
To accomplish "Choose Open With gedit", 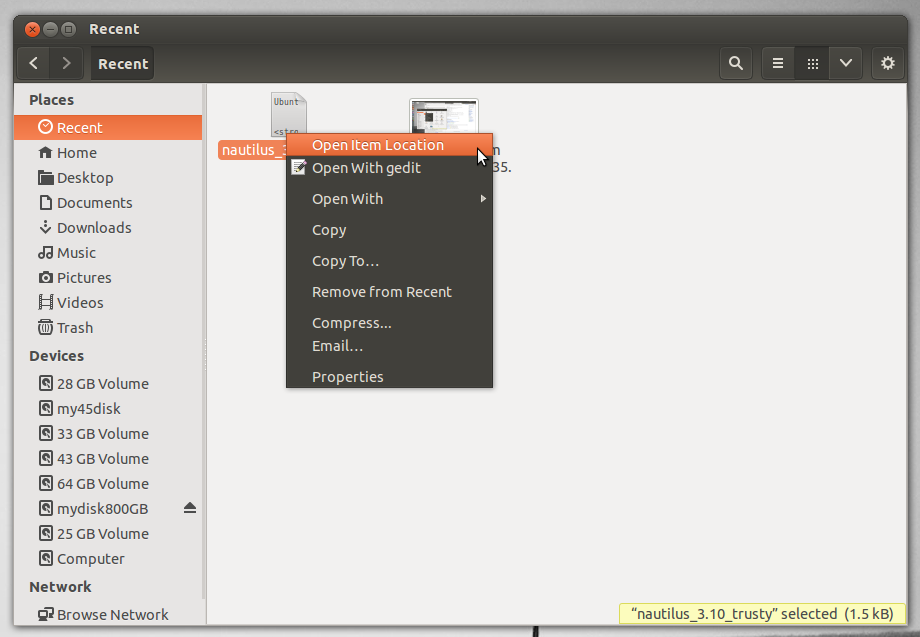I will point(390,168).
